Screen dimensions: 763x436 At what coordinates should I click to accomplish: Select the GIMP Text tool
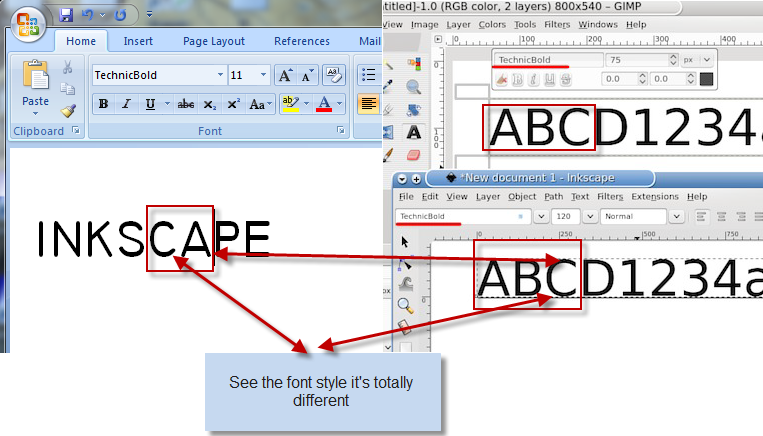click(x=413, y=132)
